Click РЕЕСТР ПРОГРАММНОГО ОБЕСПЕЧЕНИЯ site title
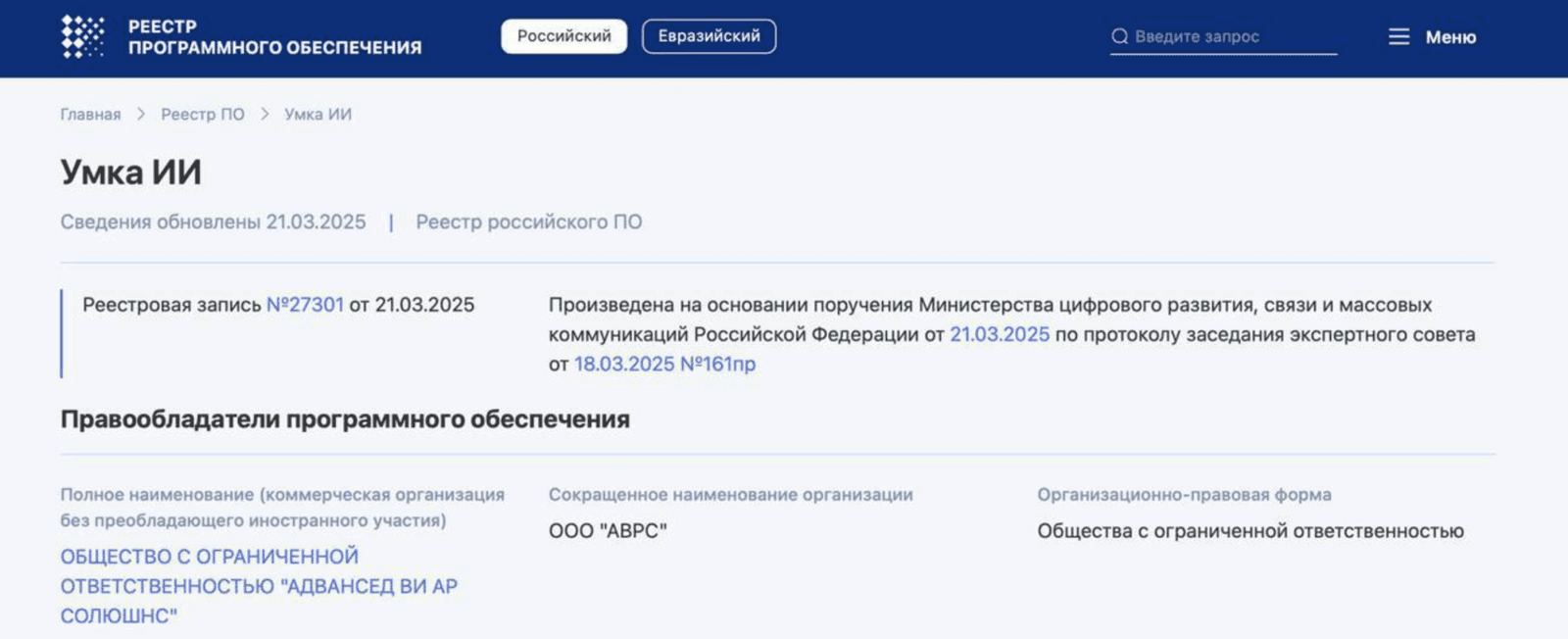Viewport: 1568px width, 639px height. click(274, 37)
